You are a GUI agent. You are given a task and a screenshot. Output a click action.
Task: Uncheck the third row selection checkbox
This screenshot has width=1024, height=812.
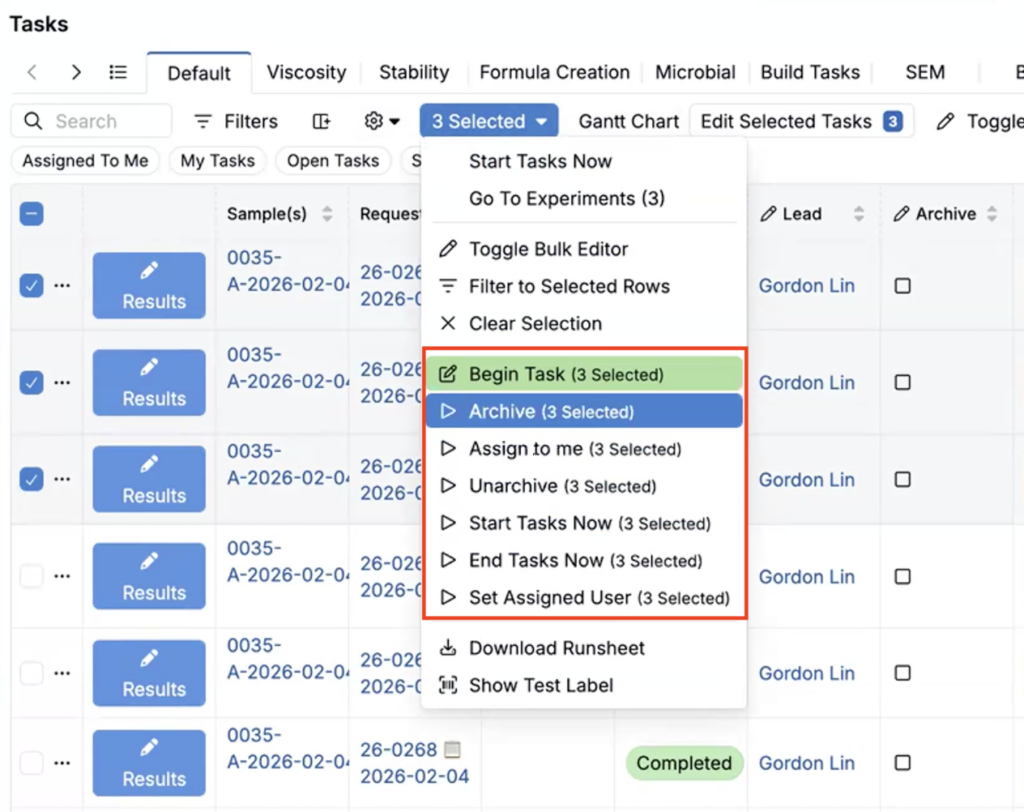pos(31,479)
